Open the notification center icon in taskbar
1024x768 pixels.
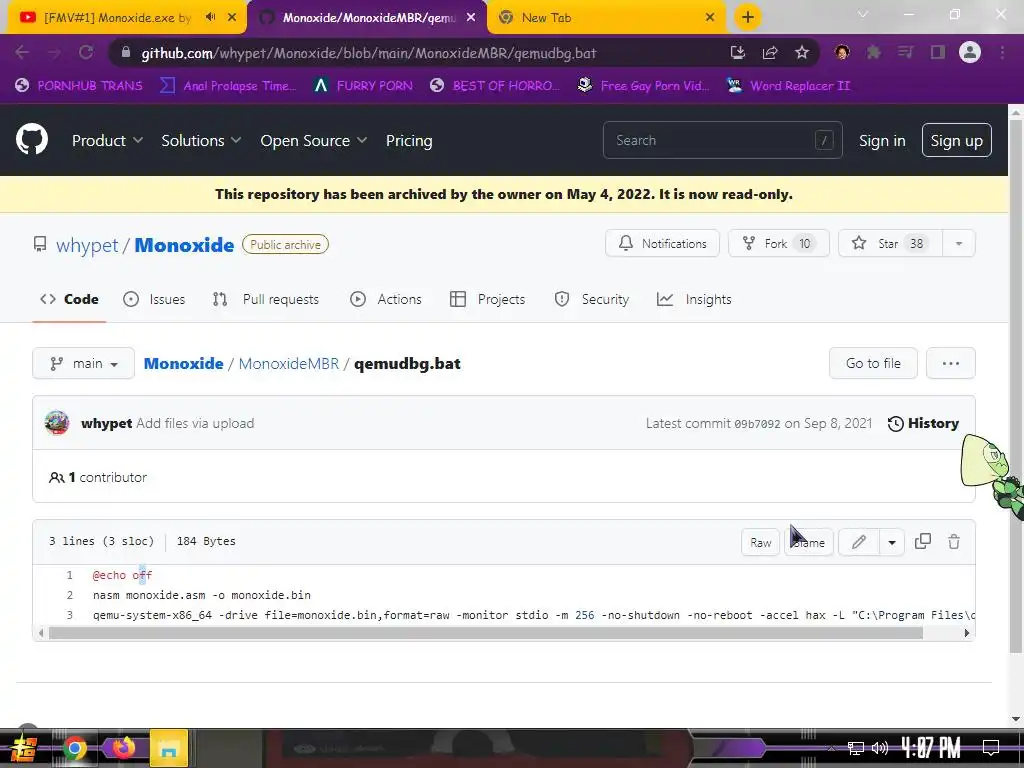pos(991,748)
